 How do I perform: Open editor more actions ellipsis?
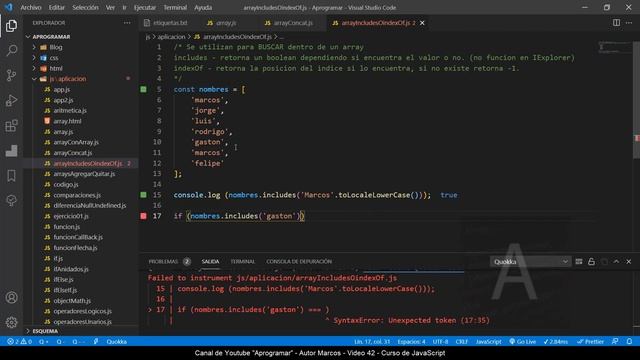pos(629,23)
